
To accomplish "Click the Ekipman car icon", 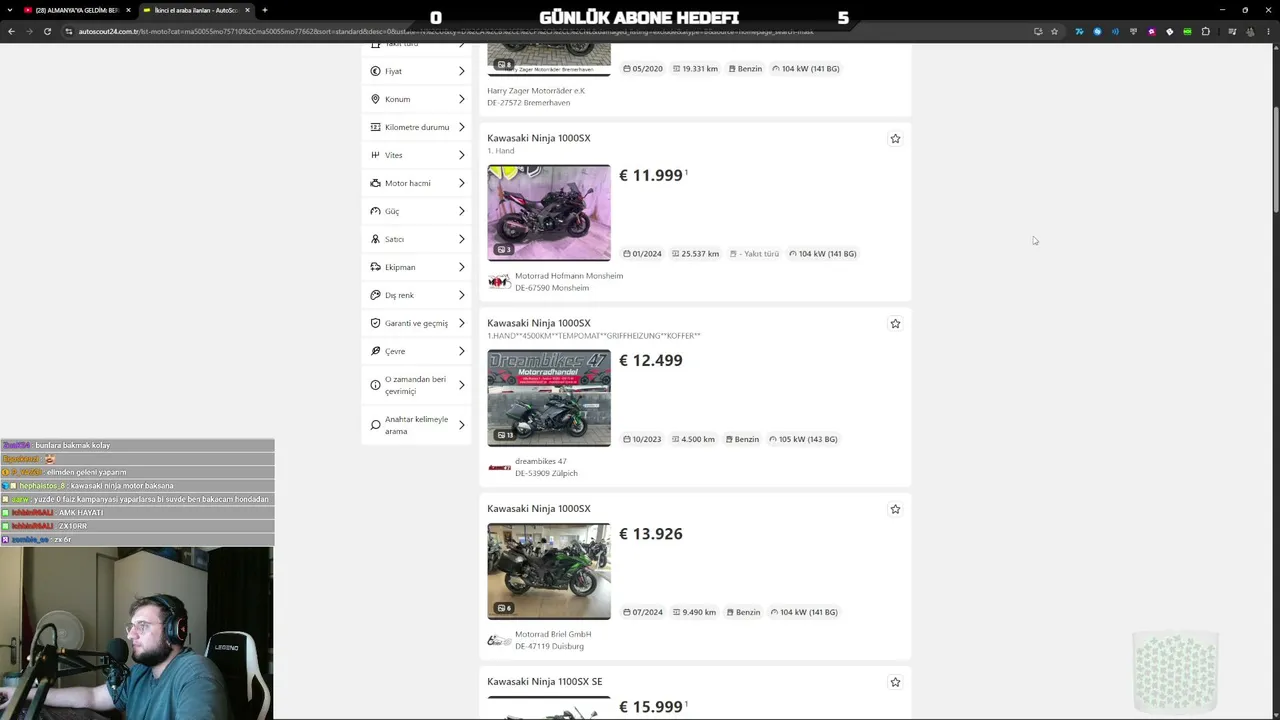I will click(x=375, y=267).
